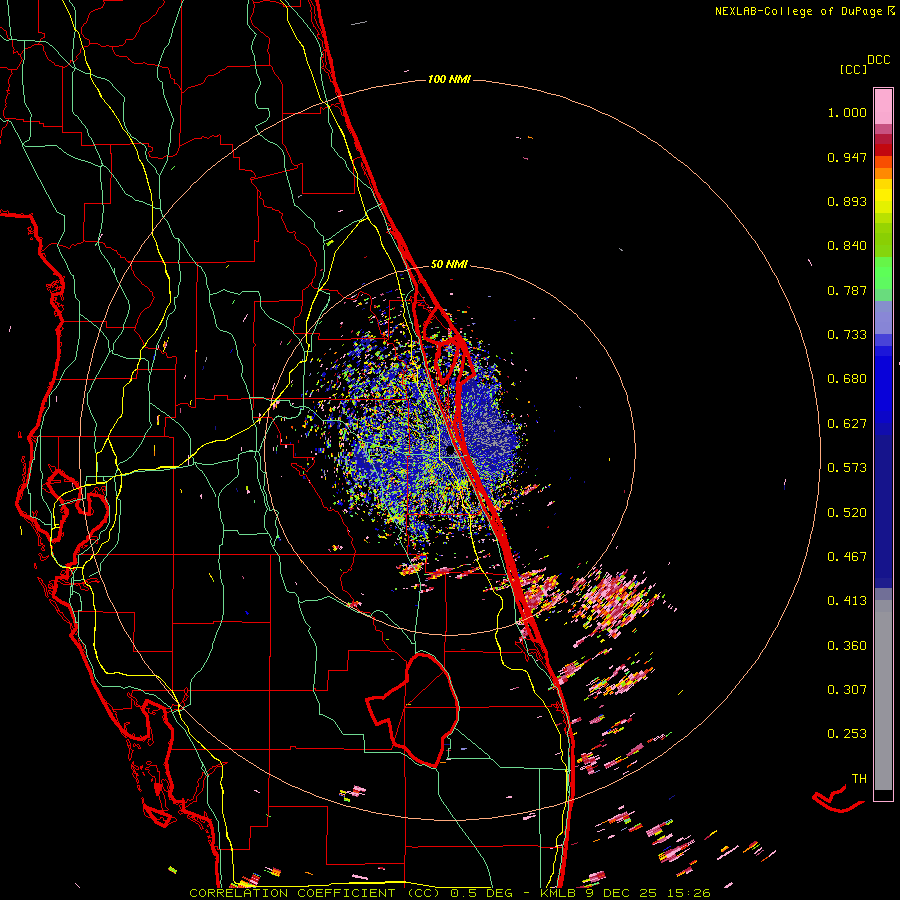
Task: Pick the bright green swatch in the color bar
Action: click(x=883, y=273)
